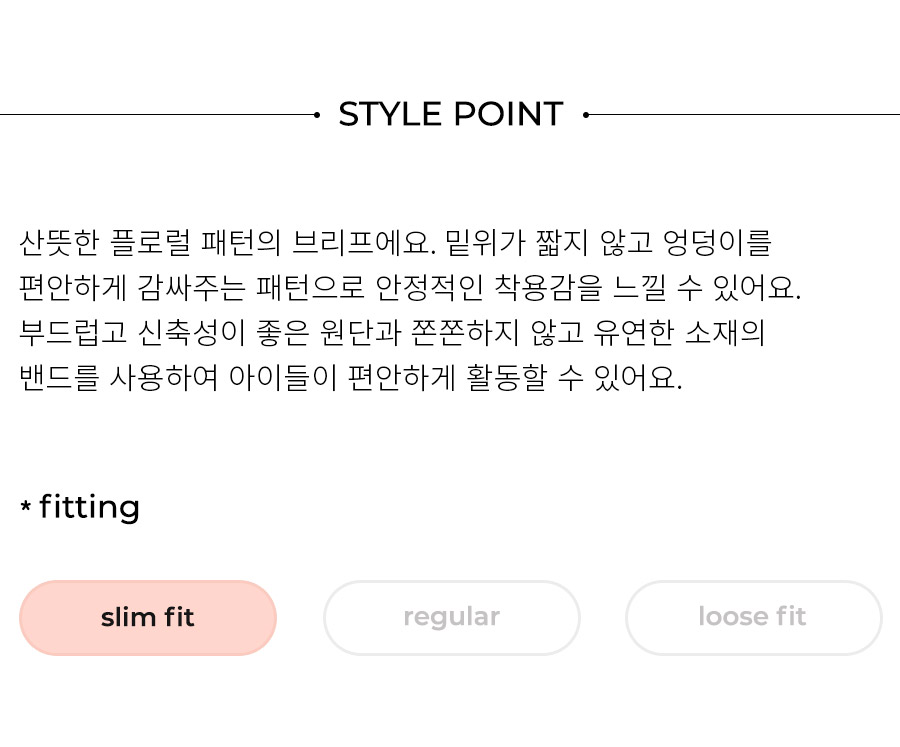Click the word POINT in the heading
The image size is (900, 747).
tap(509, 114)
